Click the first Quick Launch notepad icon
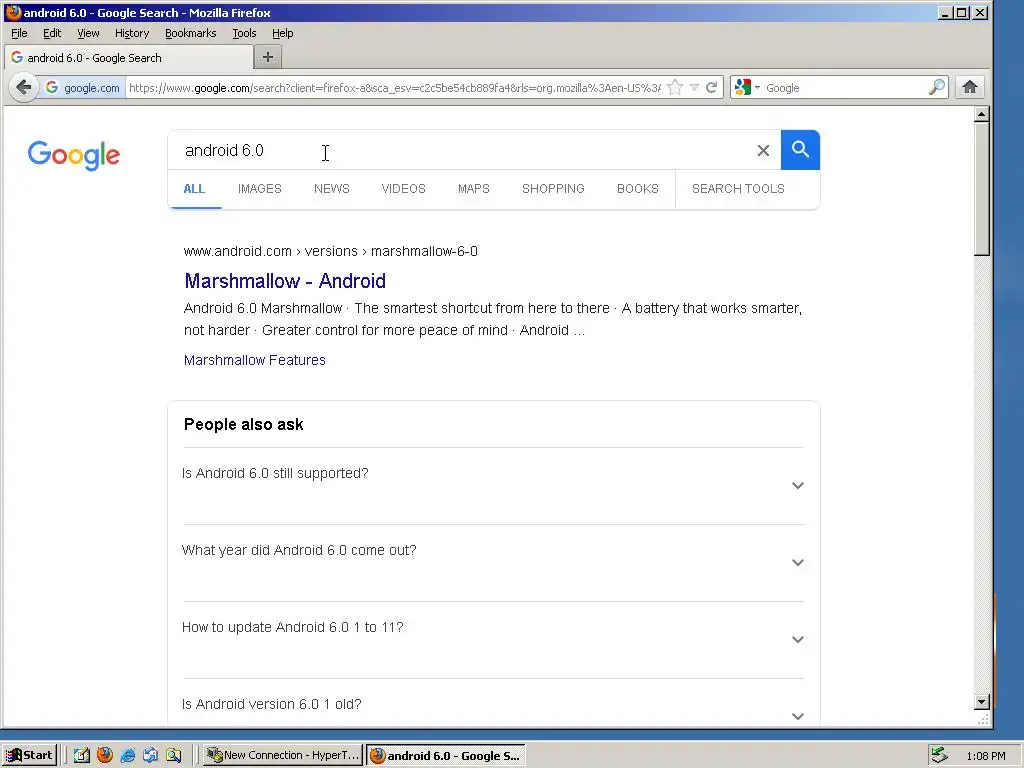This screenshot has height=768, width=1024. tap(82, 755)
